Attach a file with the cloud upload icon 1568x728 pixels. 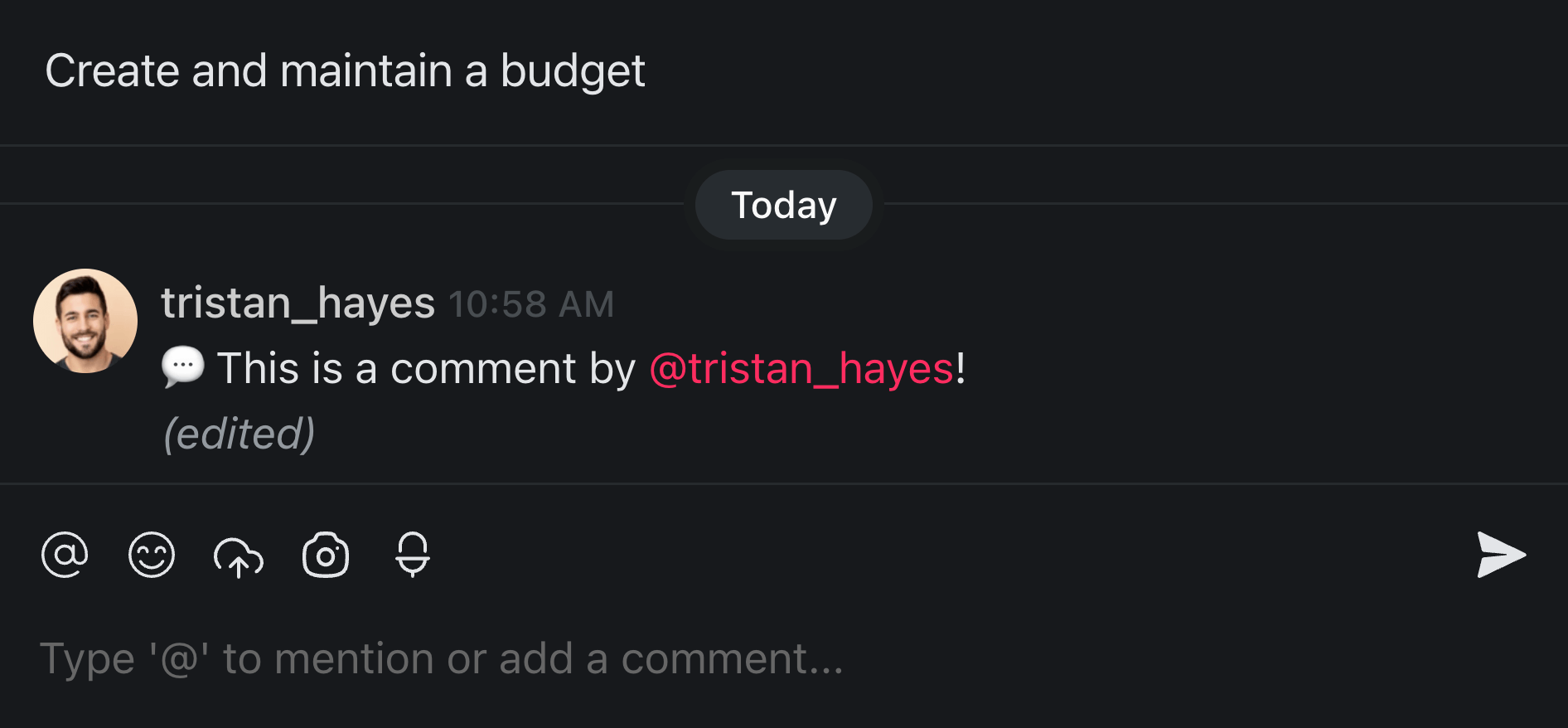(x=240, y=556)
